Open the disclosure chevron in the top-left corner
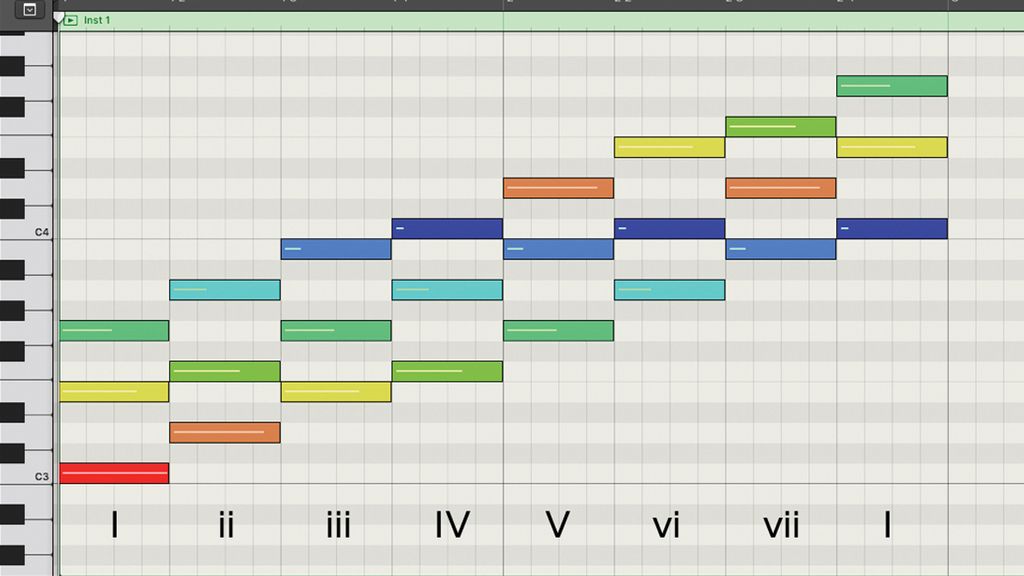Viewport: 1024px width, 576px height. coord(29,9)
